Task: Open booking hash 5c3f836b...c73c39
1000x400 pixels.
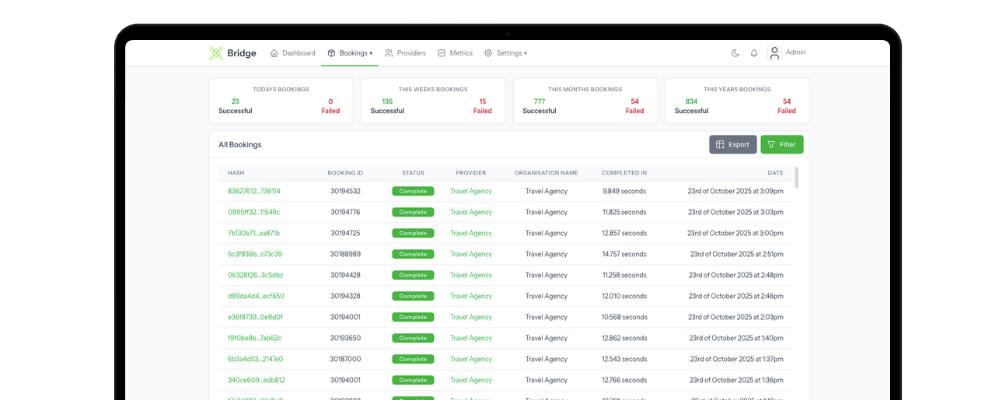Action: [255, 254]
